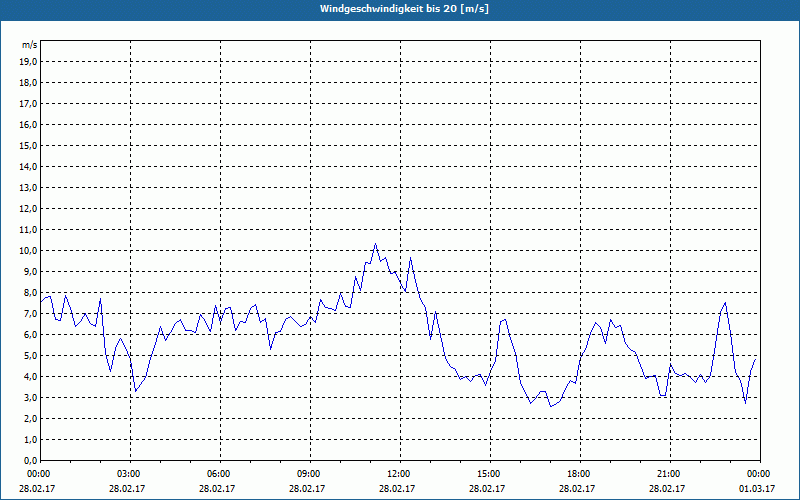Click the "15:00" time label on the x-axis
Image resolution: width=800 pixels, height=500 pixels.
click(490, 474)
